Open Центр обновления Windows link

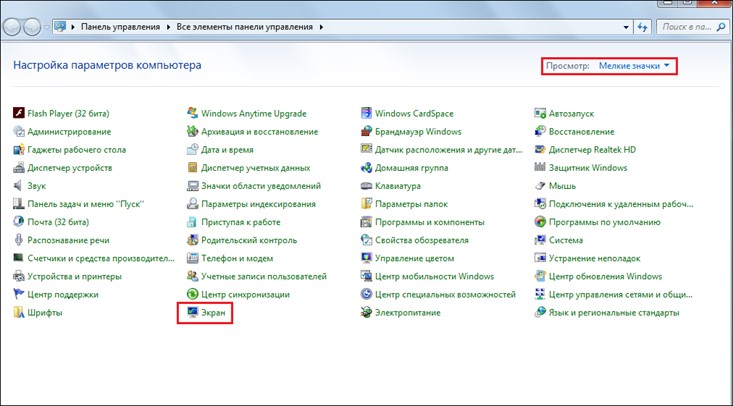[605, 276]
